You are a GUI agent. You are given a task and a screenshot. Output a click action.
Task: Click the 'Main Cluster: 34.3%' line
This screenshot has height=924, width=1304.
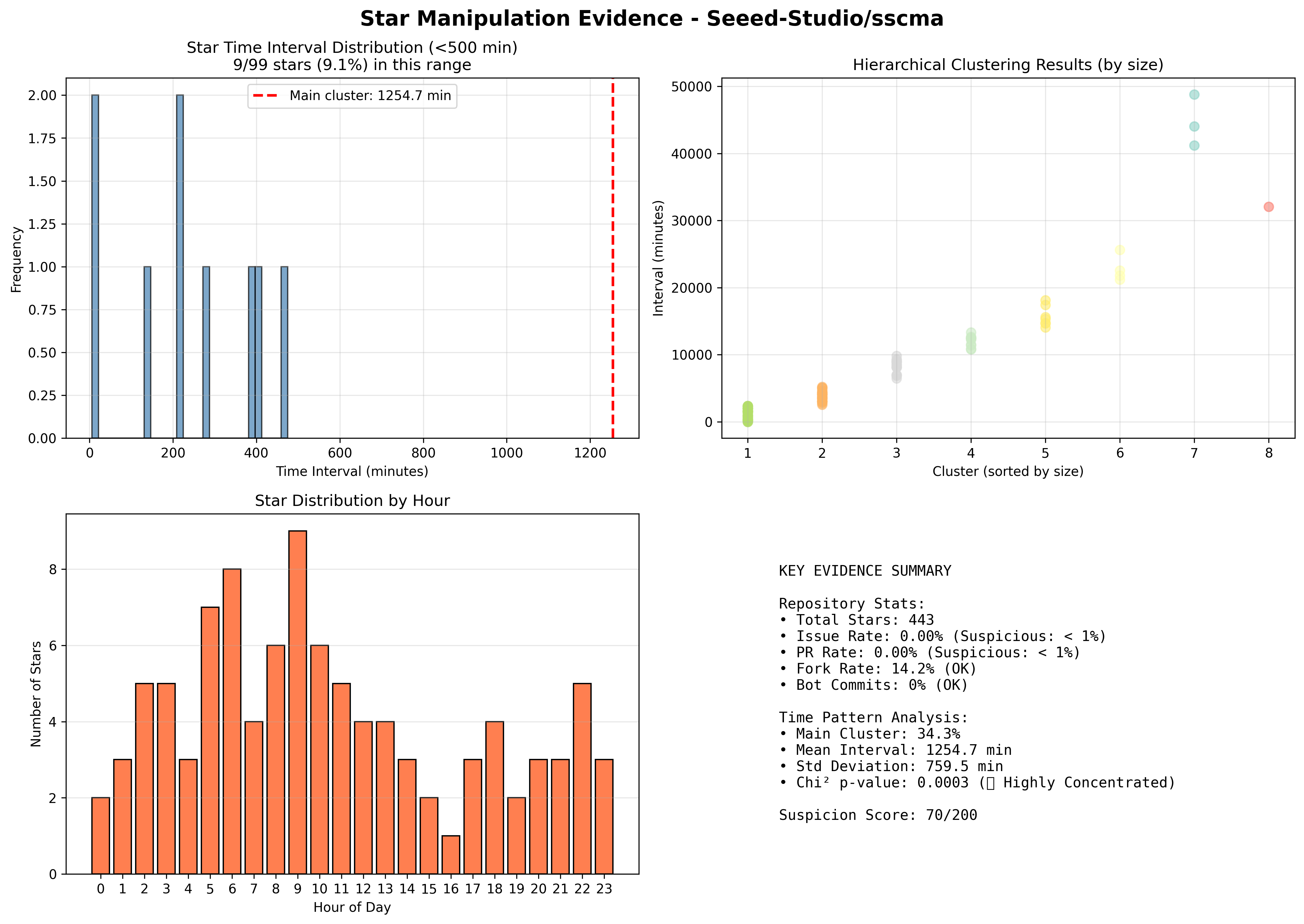869,734
